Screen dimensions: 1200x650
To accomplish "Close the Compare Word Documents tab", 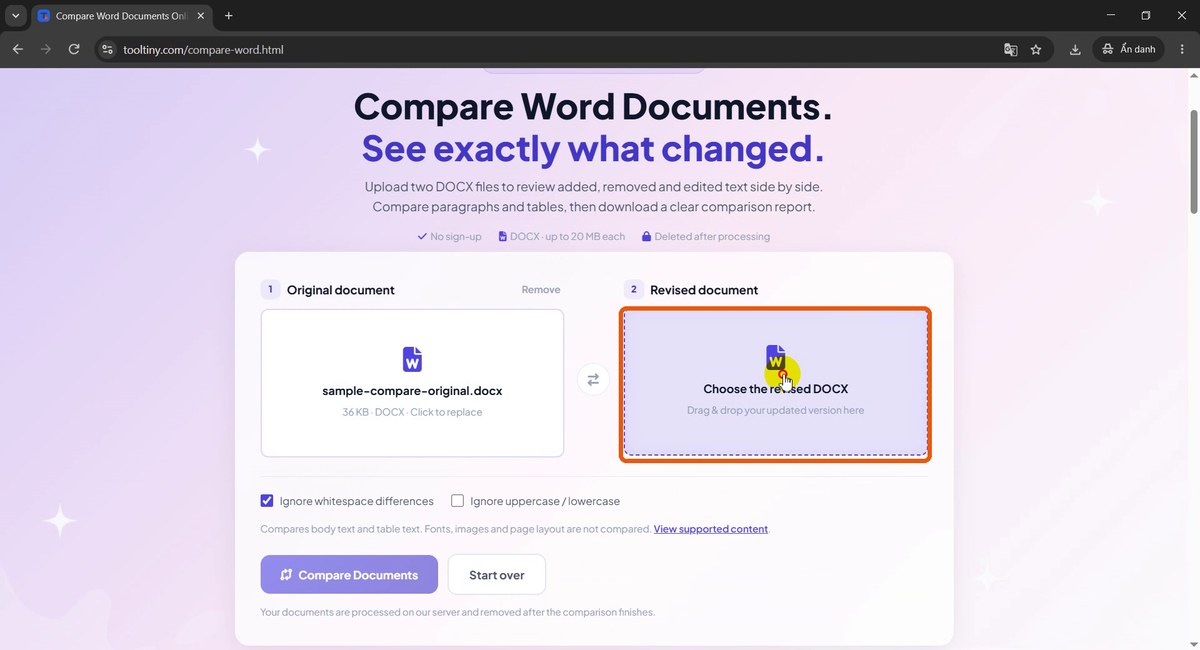I will (203, 16).
